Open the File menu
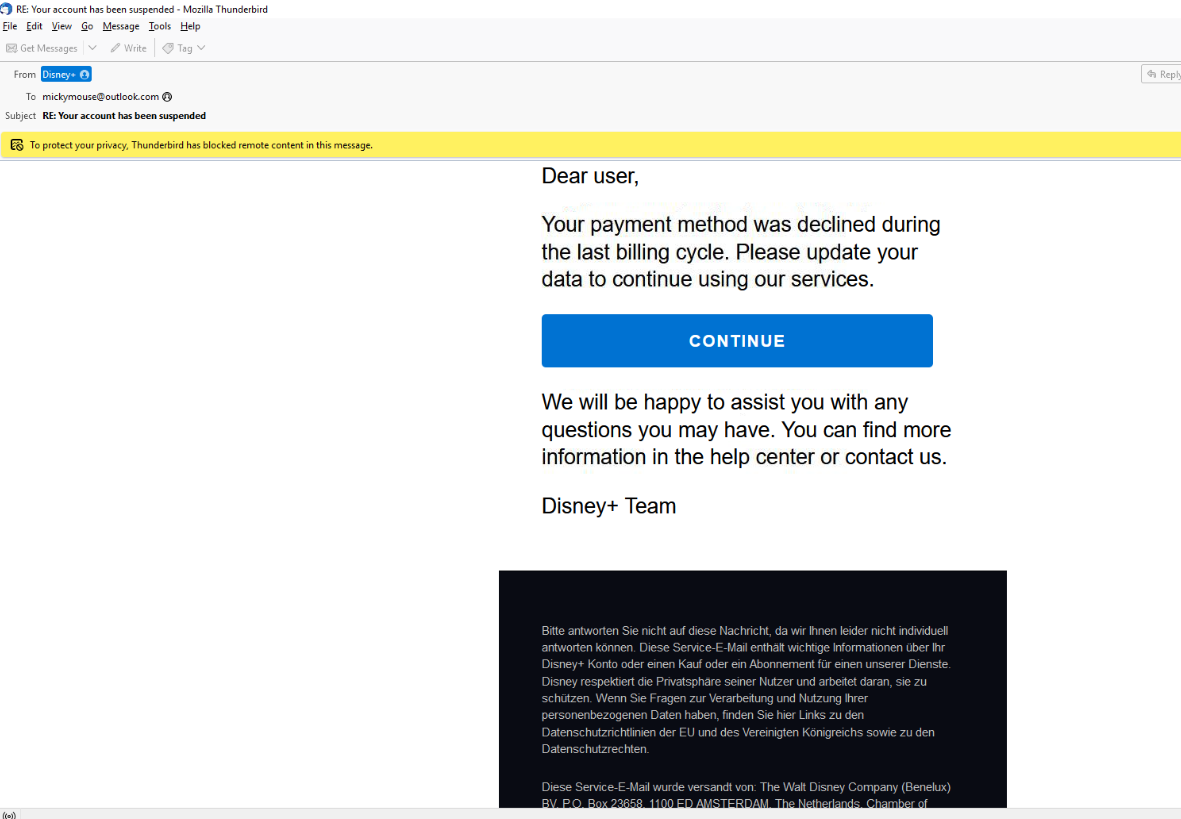 [10, 26]
